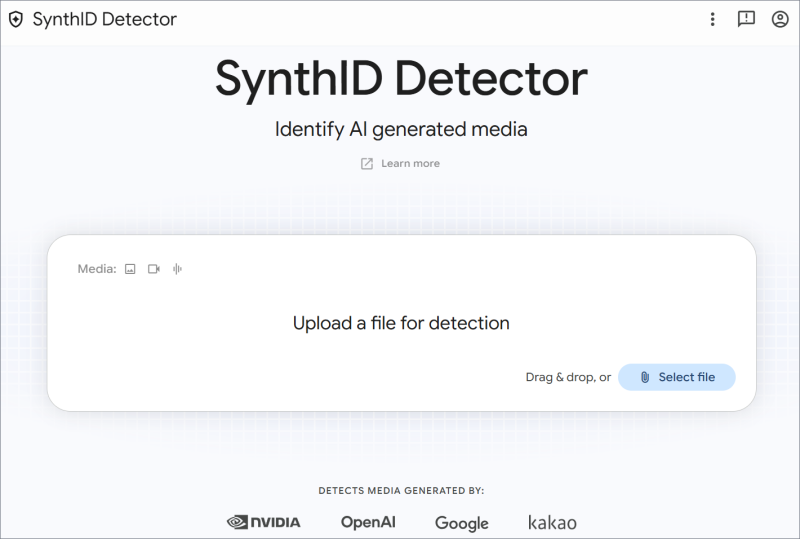Click the SynthID Detector header title

105,19
